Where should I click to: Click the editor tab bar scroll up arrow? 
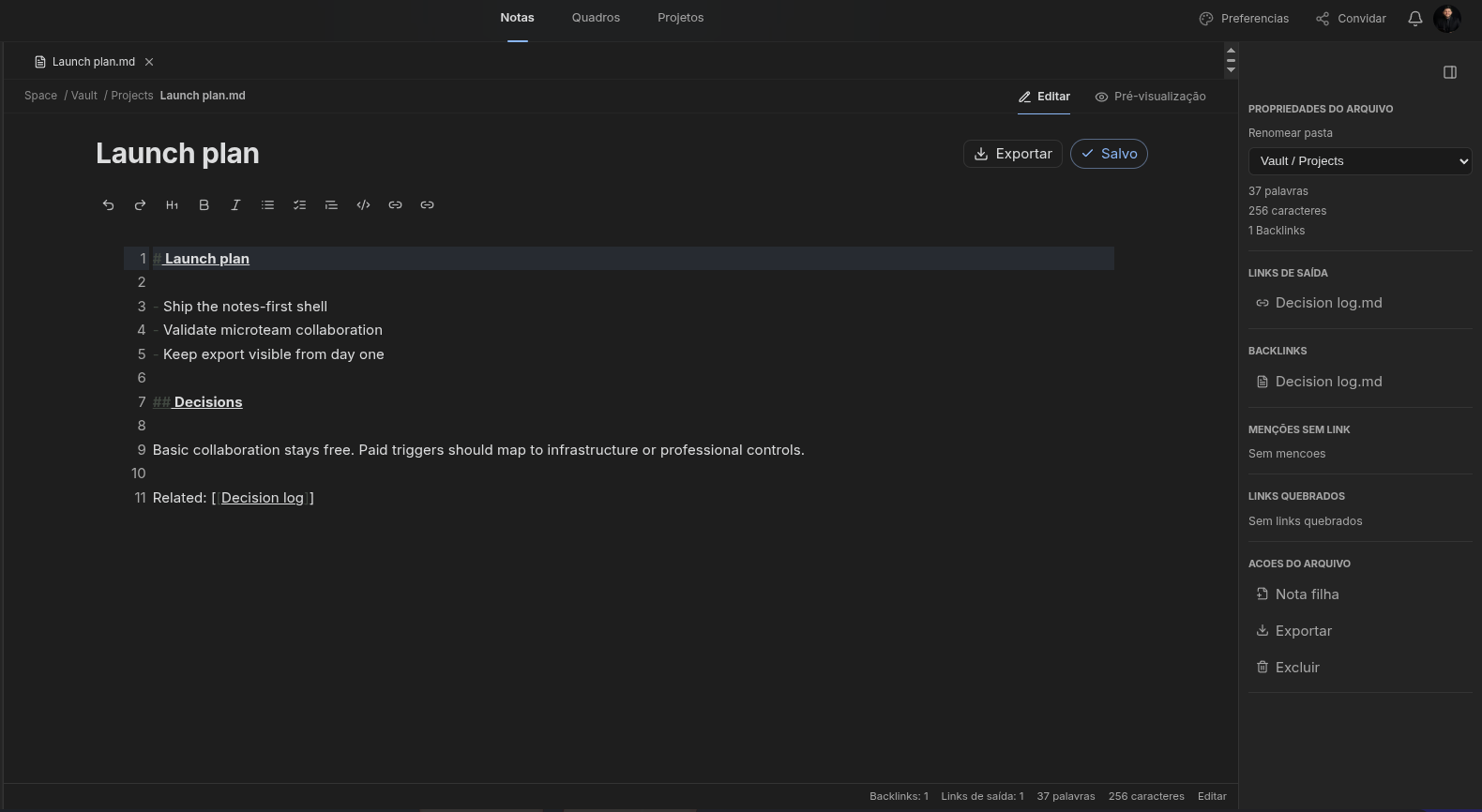pos(1231,50)
